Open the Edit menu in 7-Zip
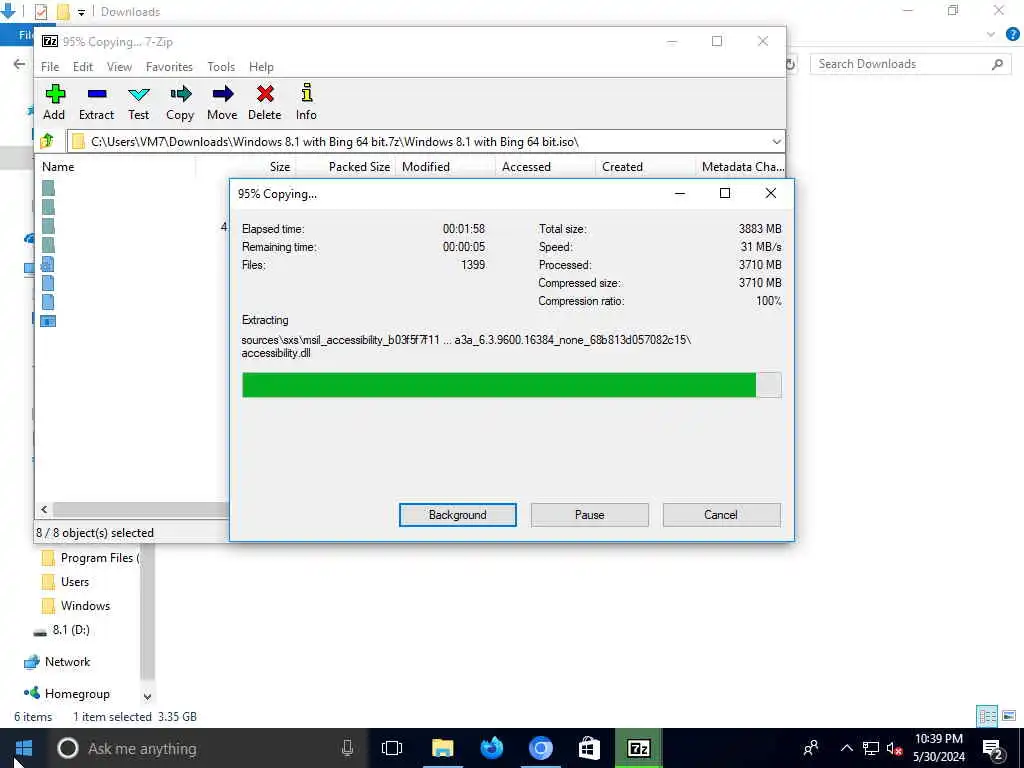 point(82,67)
